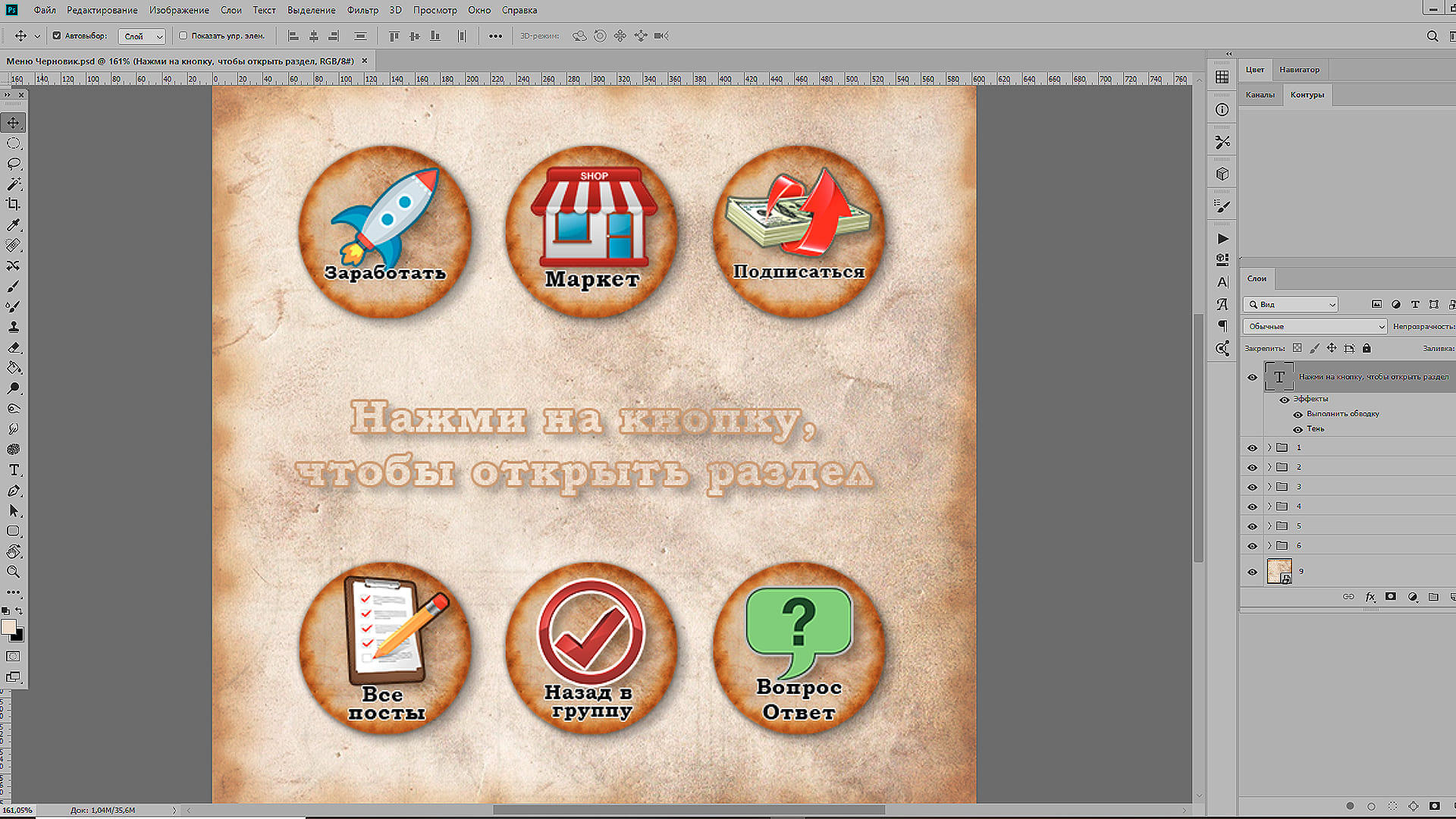Screen dimensions: 1456x819
Task: Click the foreground color swatch
Action: tap(8, 626)
